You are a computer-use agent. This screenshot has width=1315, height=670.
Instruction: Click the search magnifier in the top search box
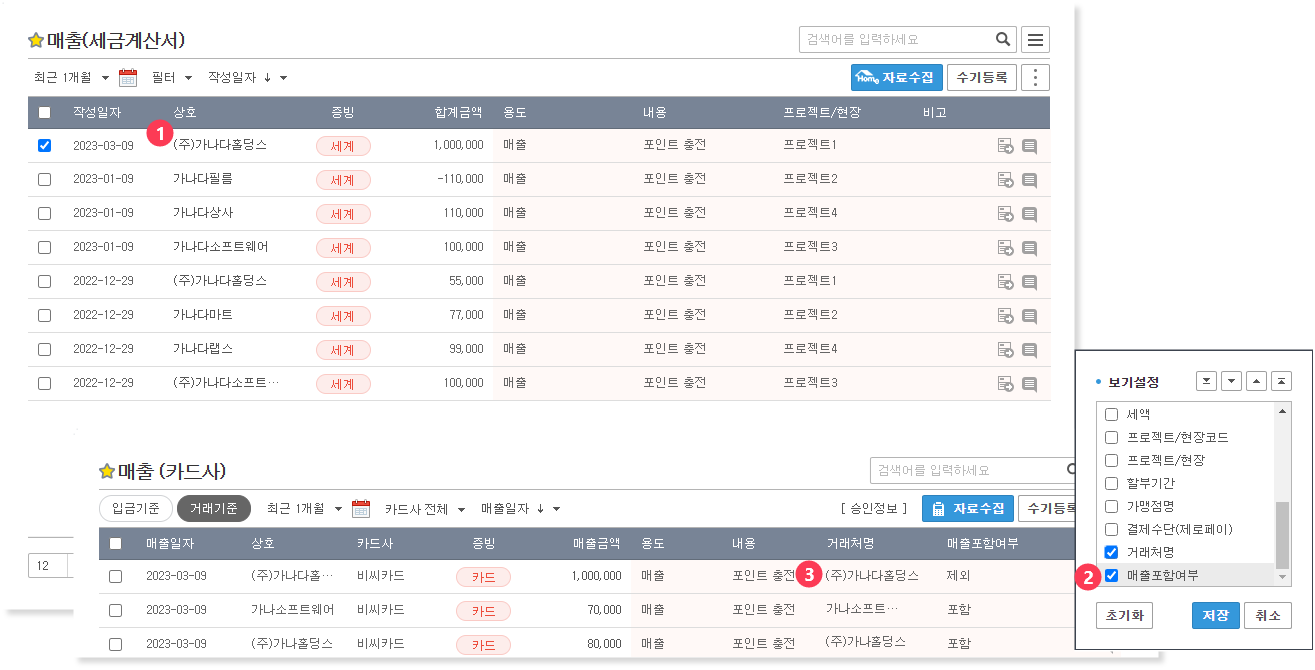(x=1003, y=40)
